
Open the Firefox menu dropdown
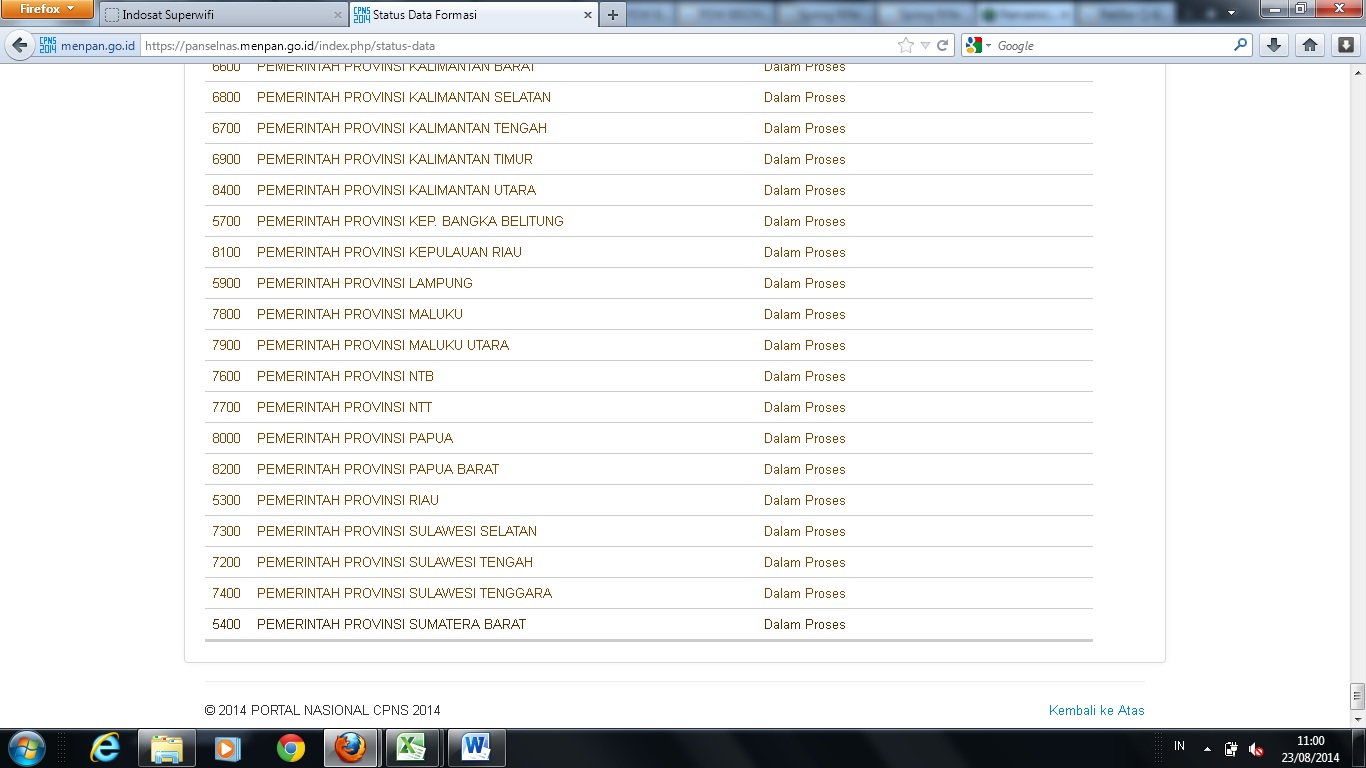point(47,10)
